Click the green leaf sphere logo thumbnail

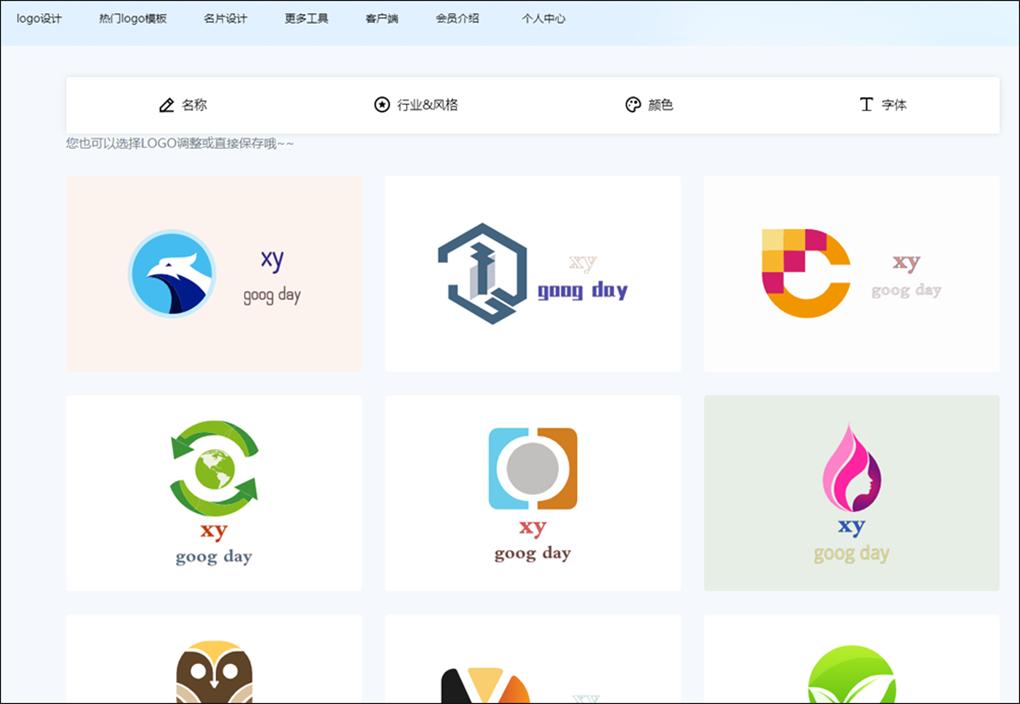coord(851,670)
